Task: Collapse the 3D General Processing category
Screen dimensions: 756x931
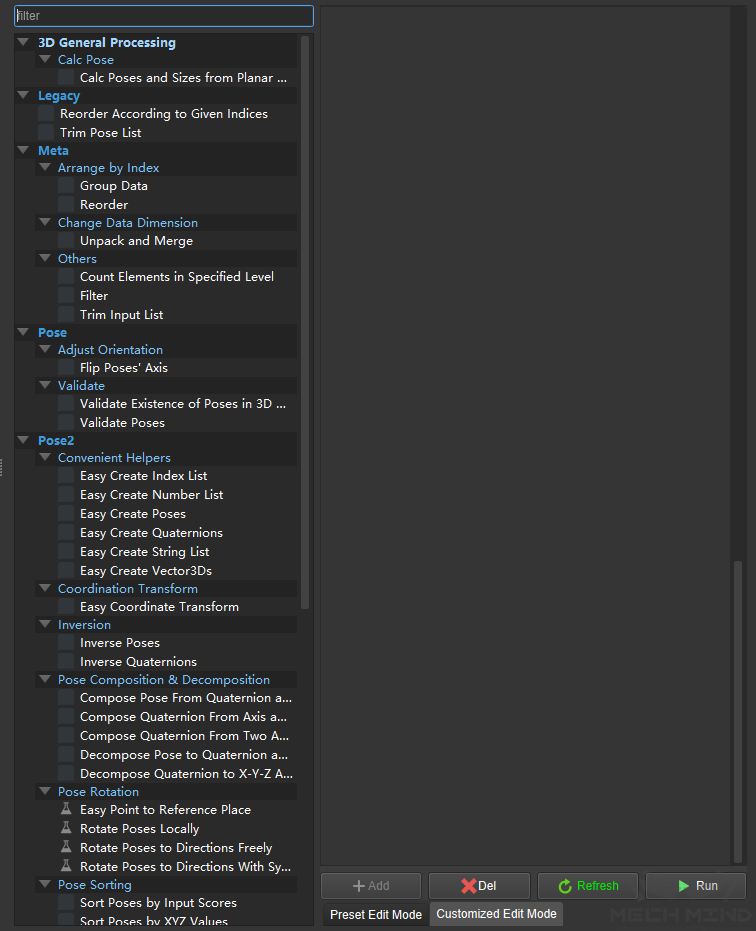Action: pos(24,43)
